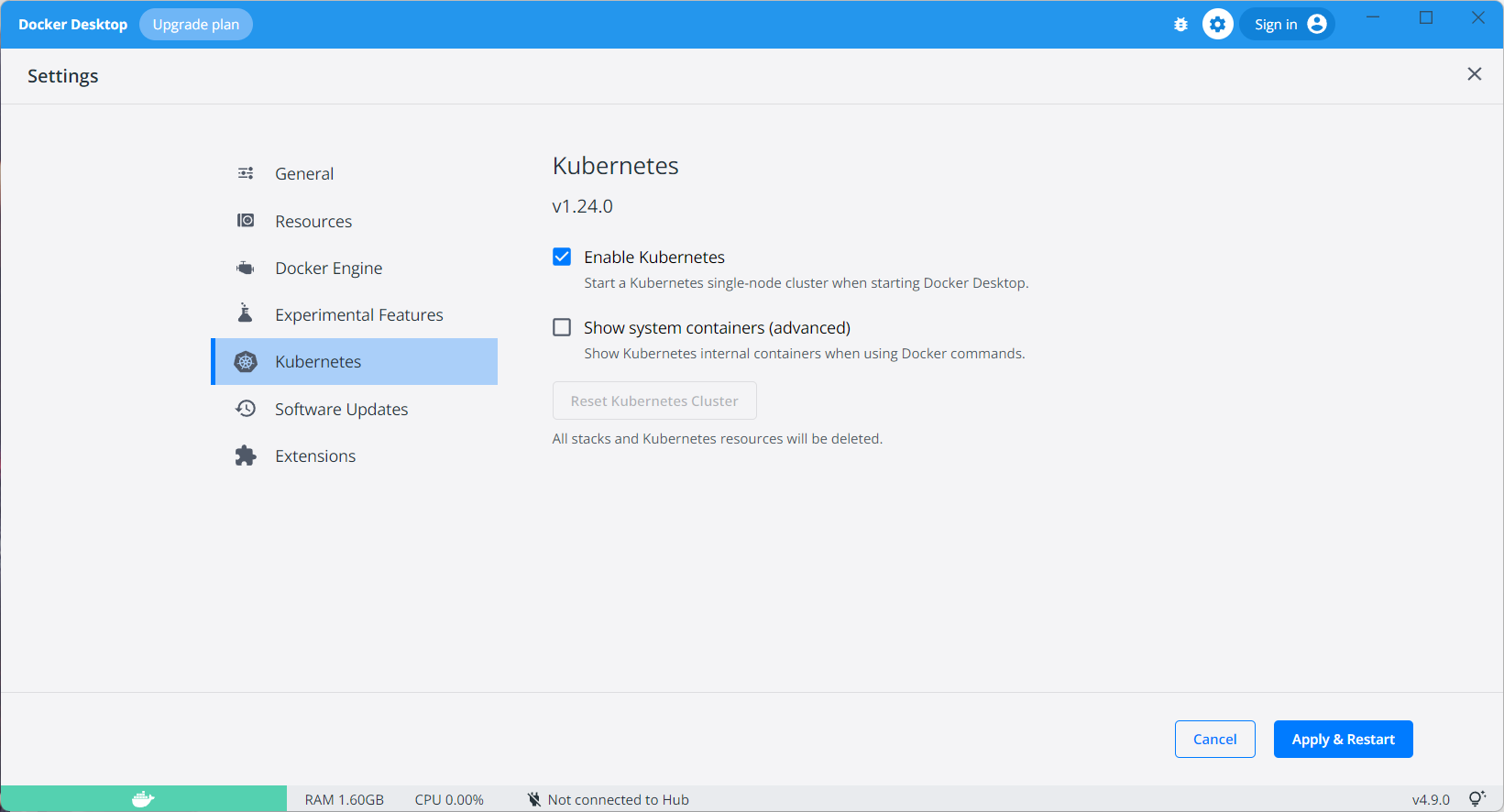
Task: Click the not-connected plug icon
Action: (x=534, y=799)
